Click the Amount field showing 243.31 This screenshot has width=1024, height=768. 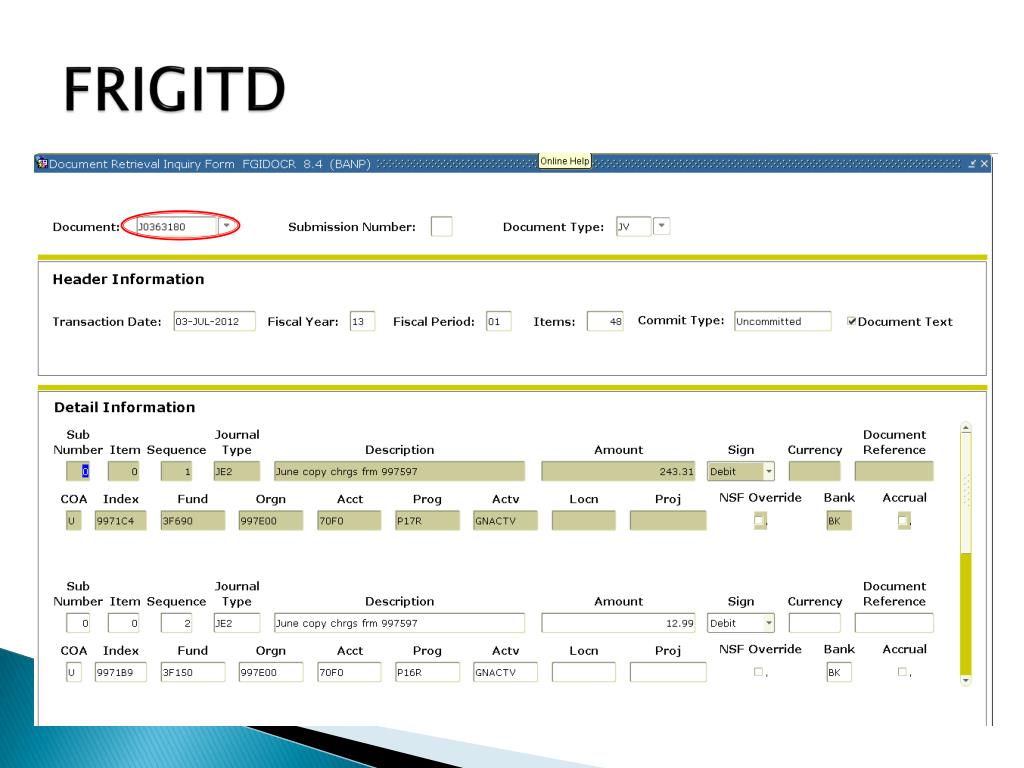(618, 472)
